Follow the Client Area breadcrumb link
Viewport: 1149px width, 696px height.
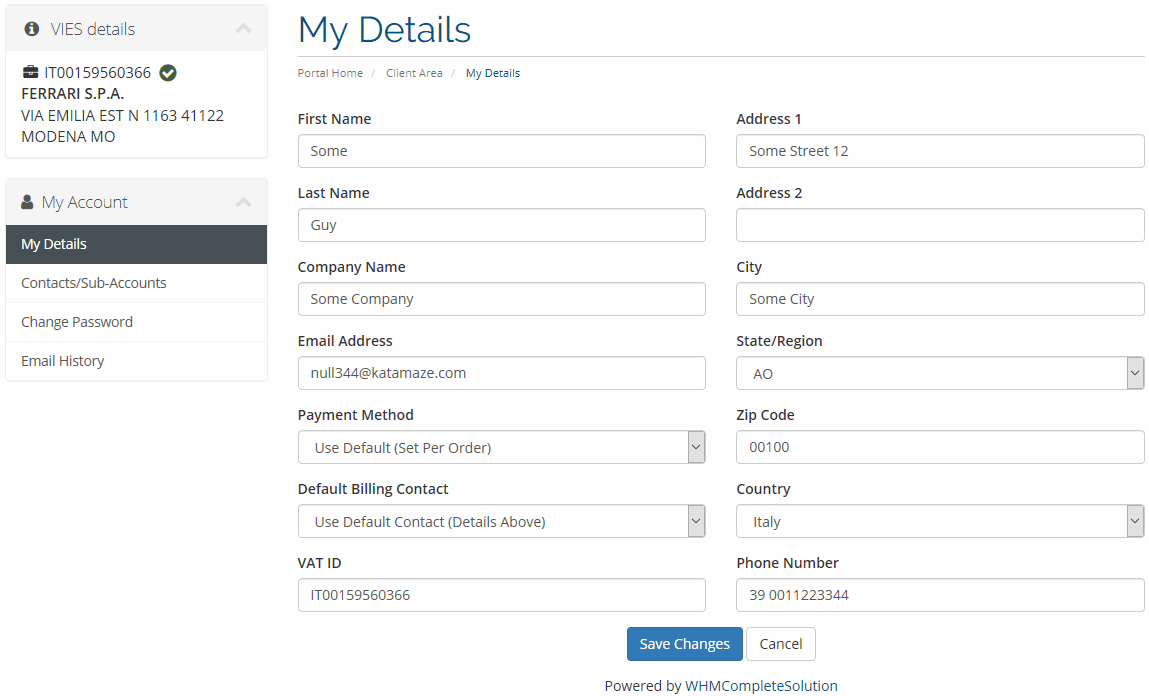(414, 73)
